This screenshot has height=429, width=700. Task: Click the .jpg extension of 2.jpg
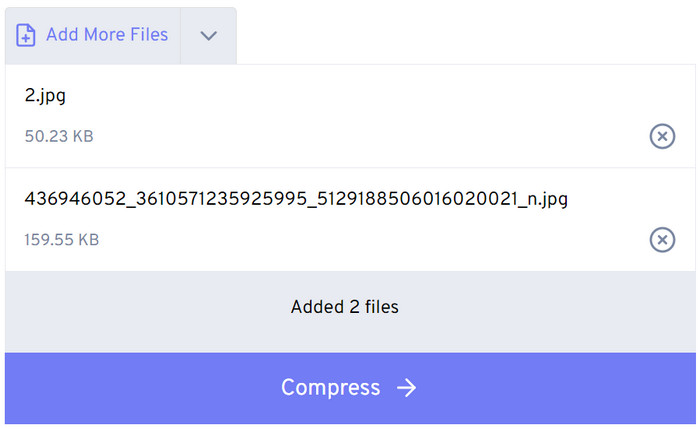pos(51,97)
